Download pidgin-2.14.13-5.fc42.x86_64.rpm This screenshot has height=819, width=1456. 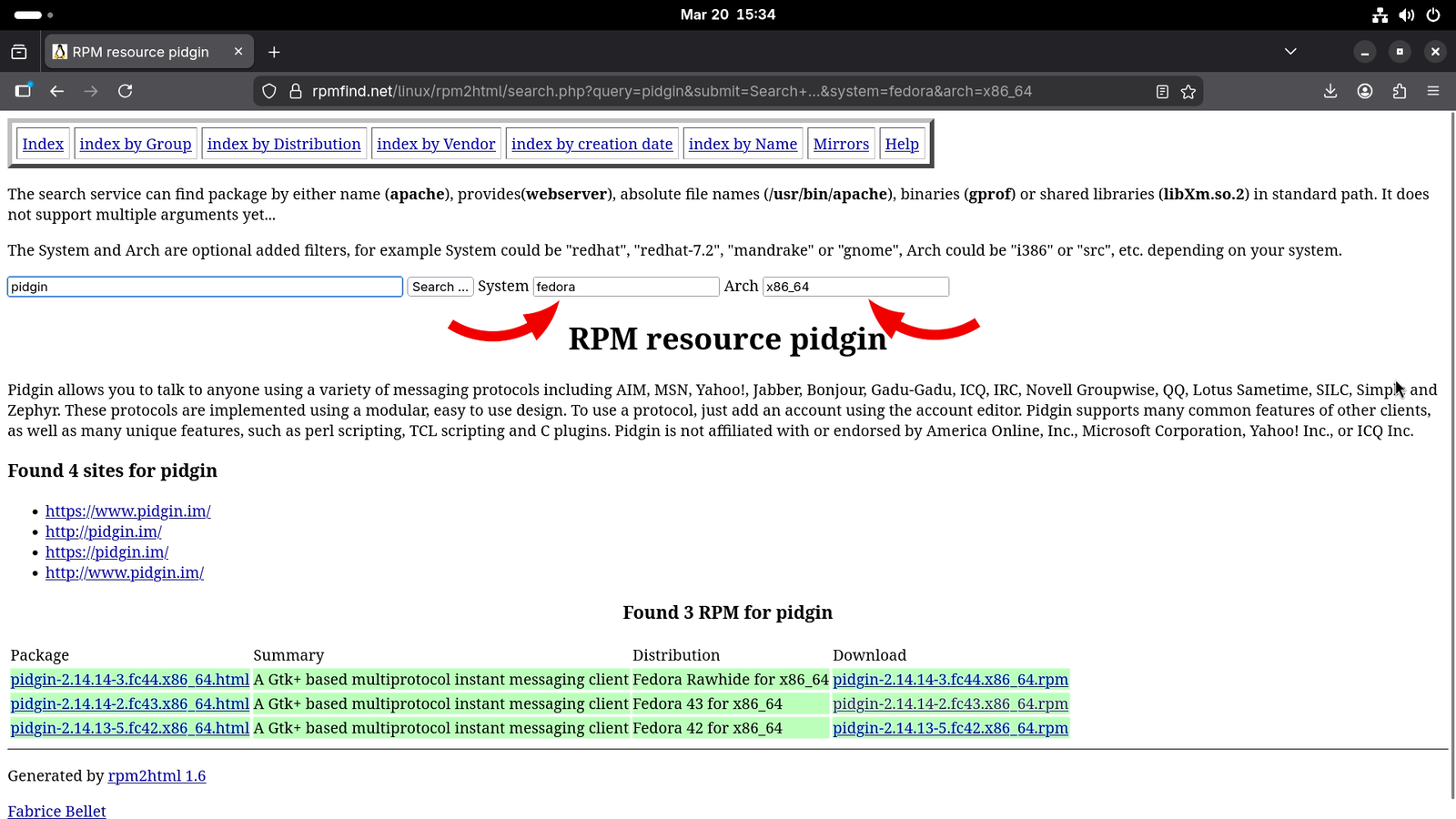950,728
